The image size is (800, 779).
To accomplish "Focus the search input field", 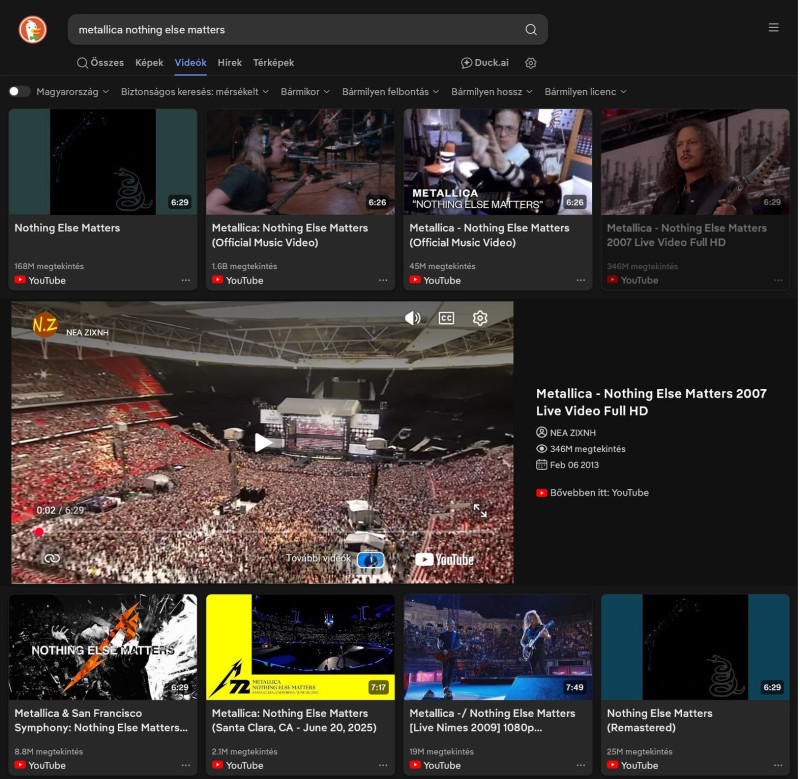I will coord(298,30).
